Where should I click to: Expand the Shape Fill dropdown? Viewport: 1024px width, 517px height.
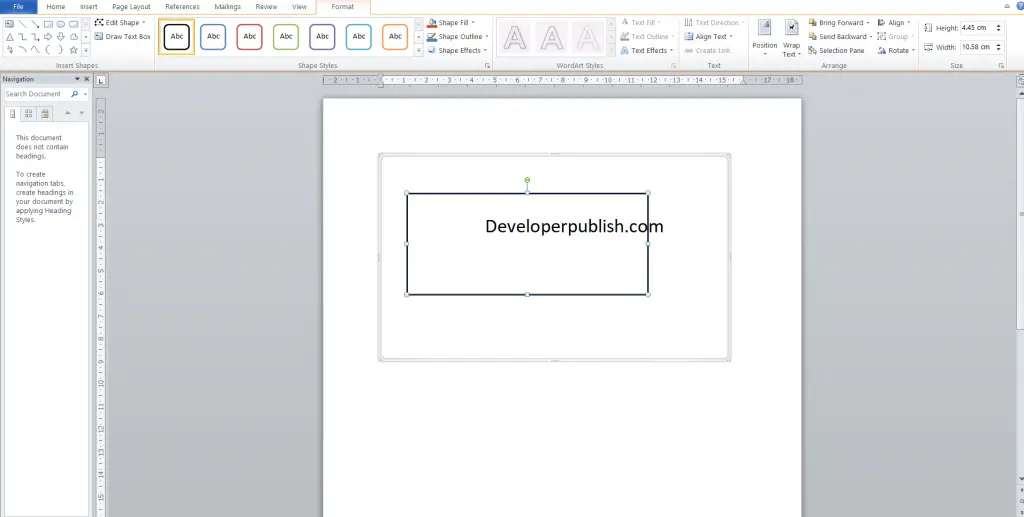(x=473, y=23)
